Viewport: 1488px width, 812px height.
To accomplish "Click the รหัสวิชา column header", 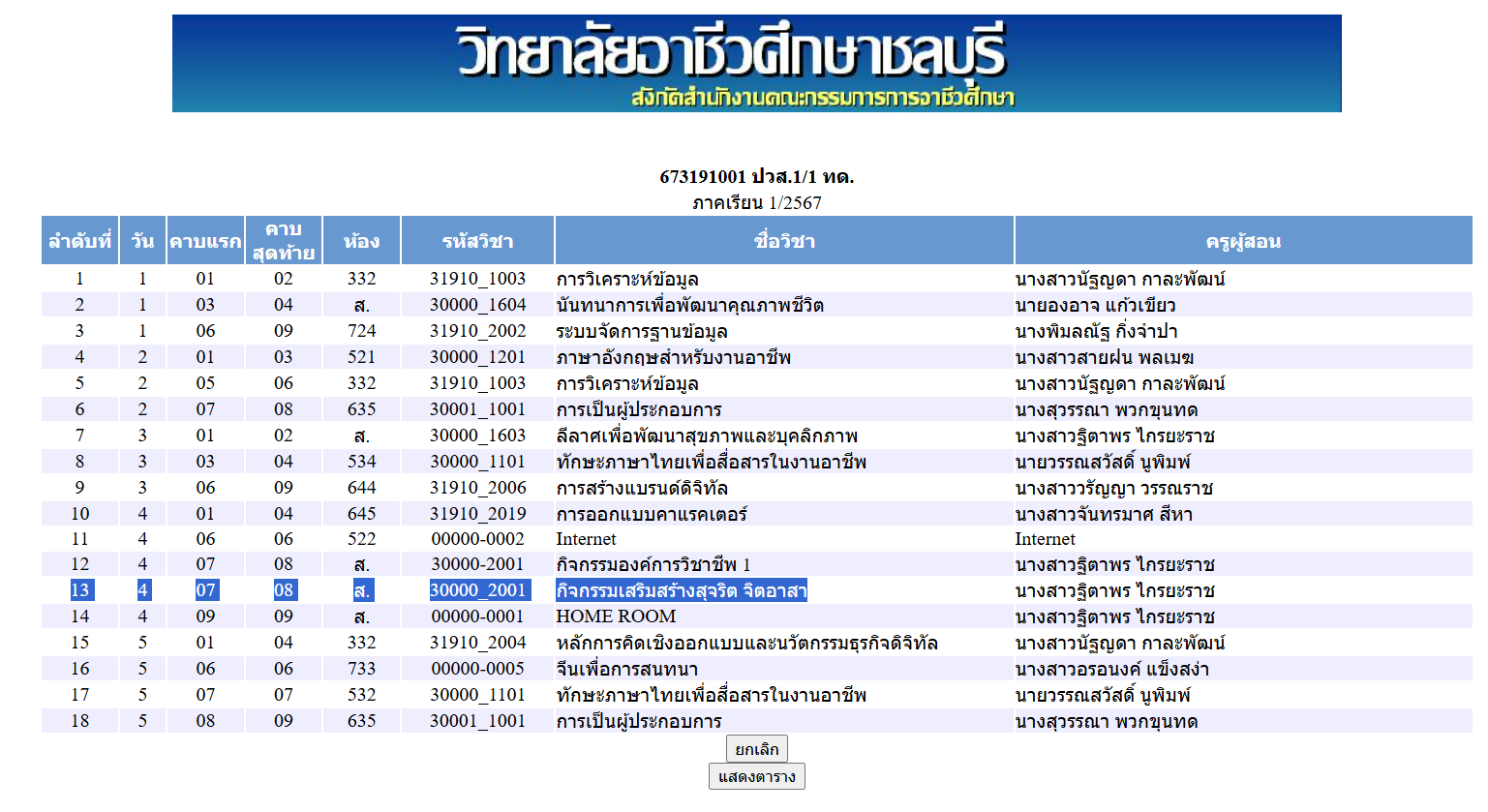I will [x=479, y=239].
